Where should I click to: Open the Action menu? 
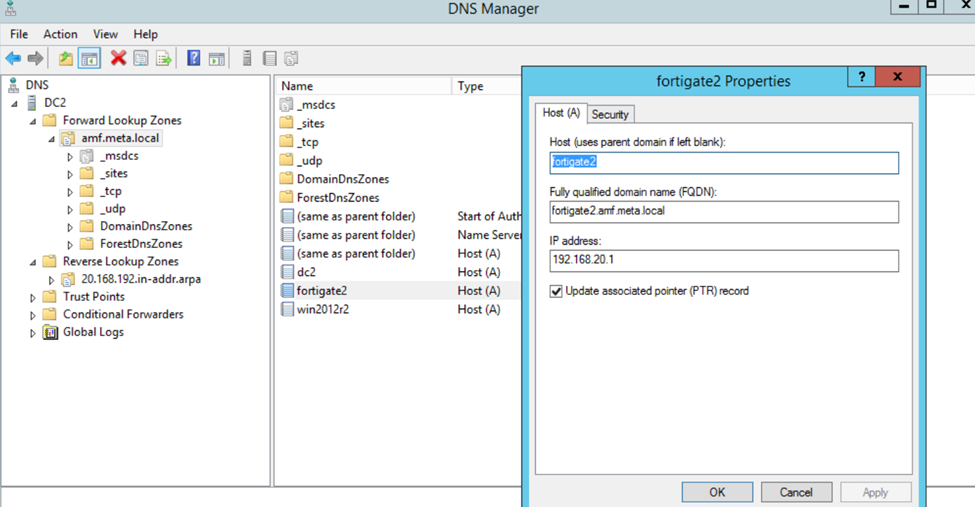tap(60, 34)
